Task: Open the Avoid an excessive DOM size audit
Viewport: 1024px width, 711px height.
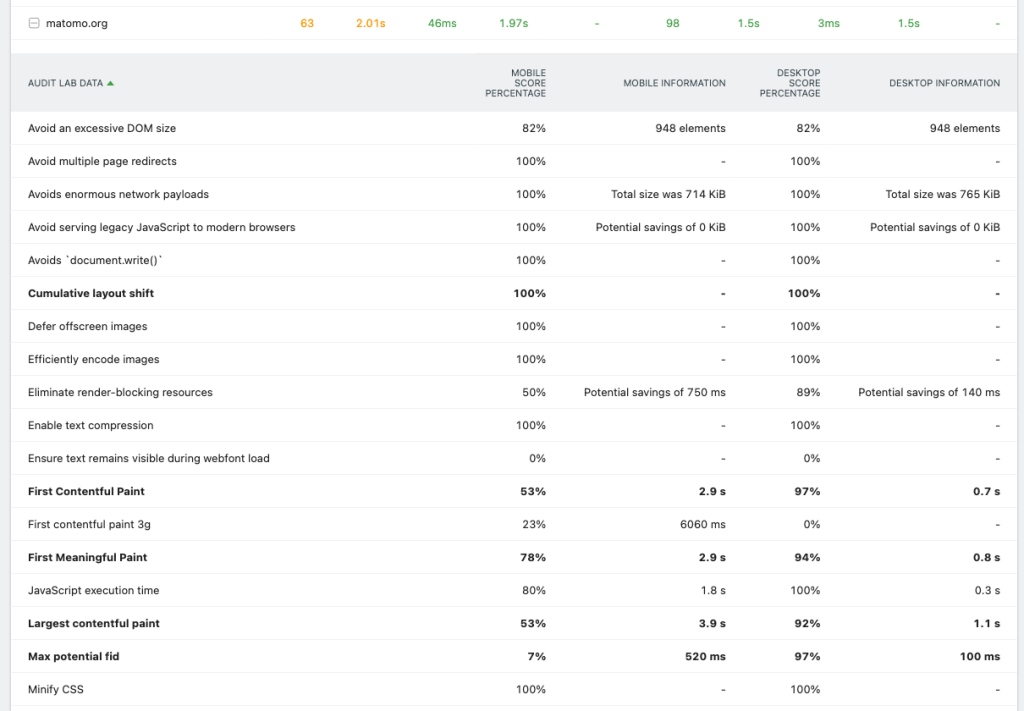Action: (x=102, y=128)
